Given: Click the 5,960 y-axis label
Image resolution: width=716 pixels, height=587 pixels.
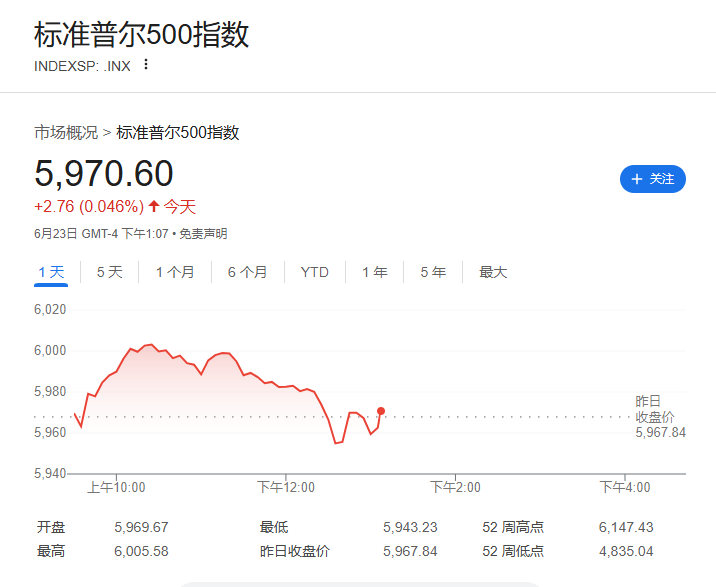Looking at the screenshot, I should (x=50, y=432).
